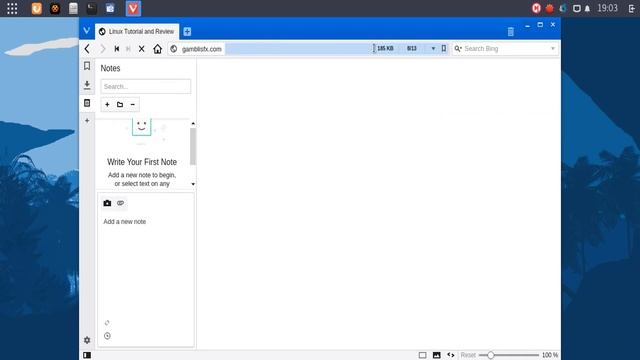Click the Notes search field
This screenshot has height=360, width=640.
click(x=146, y=87)
